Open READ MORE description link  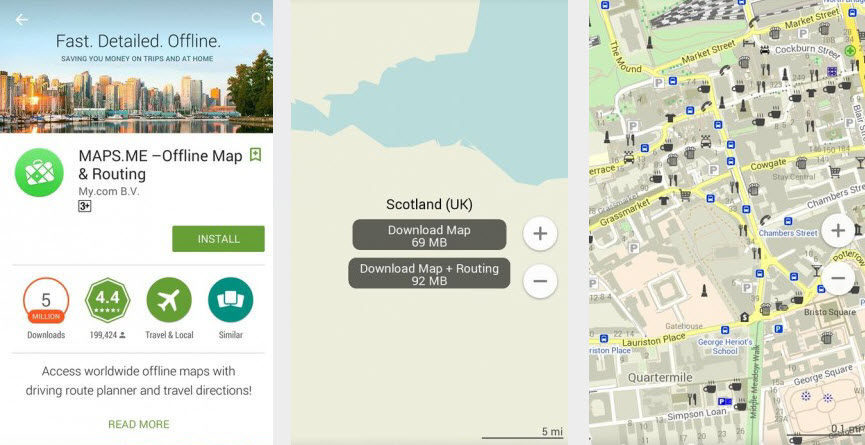coord(139,424)
